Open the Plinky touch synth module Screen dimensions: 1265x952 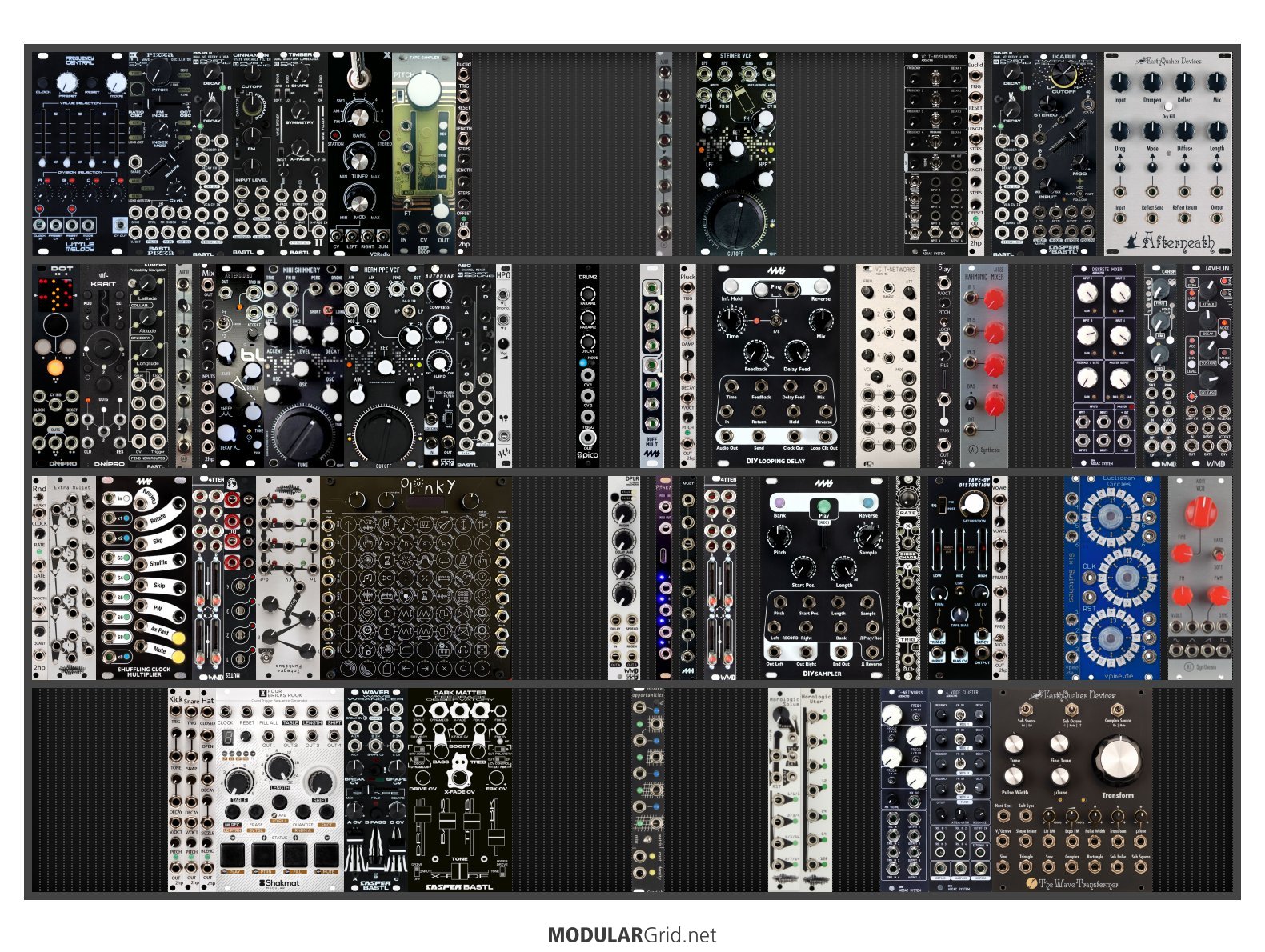click(416, 578)
